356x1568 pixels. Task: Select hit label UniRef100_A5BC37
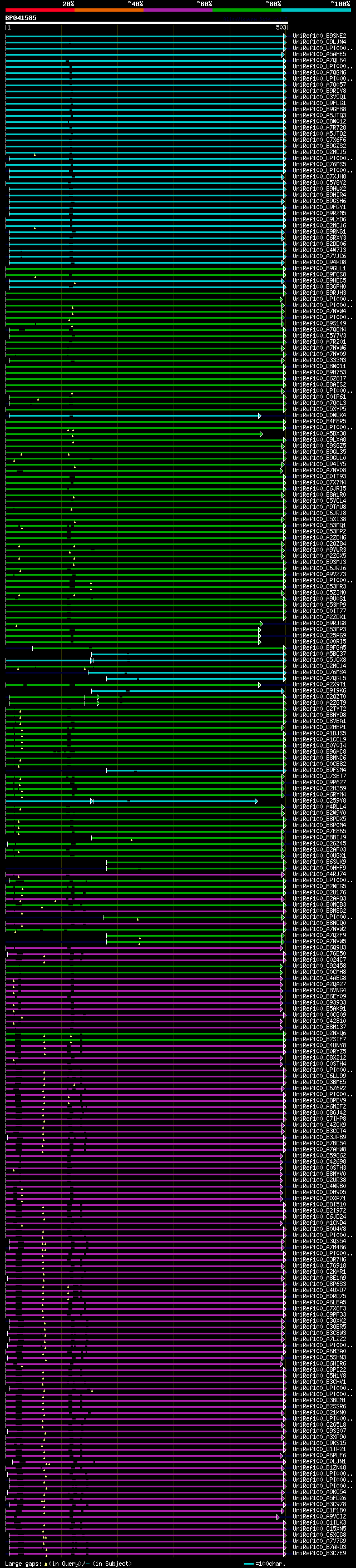tap(319, 654)
